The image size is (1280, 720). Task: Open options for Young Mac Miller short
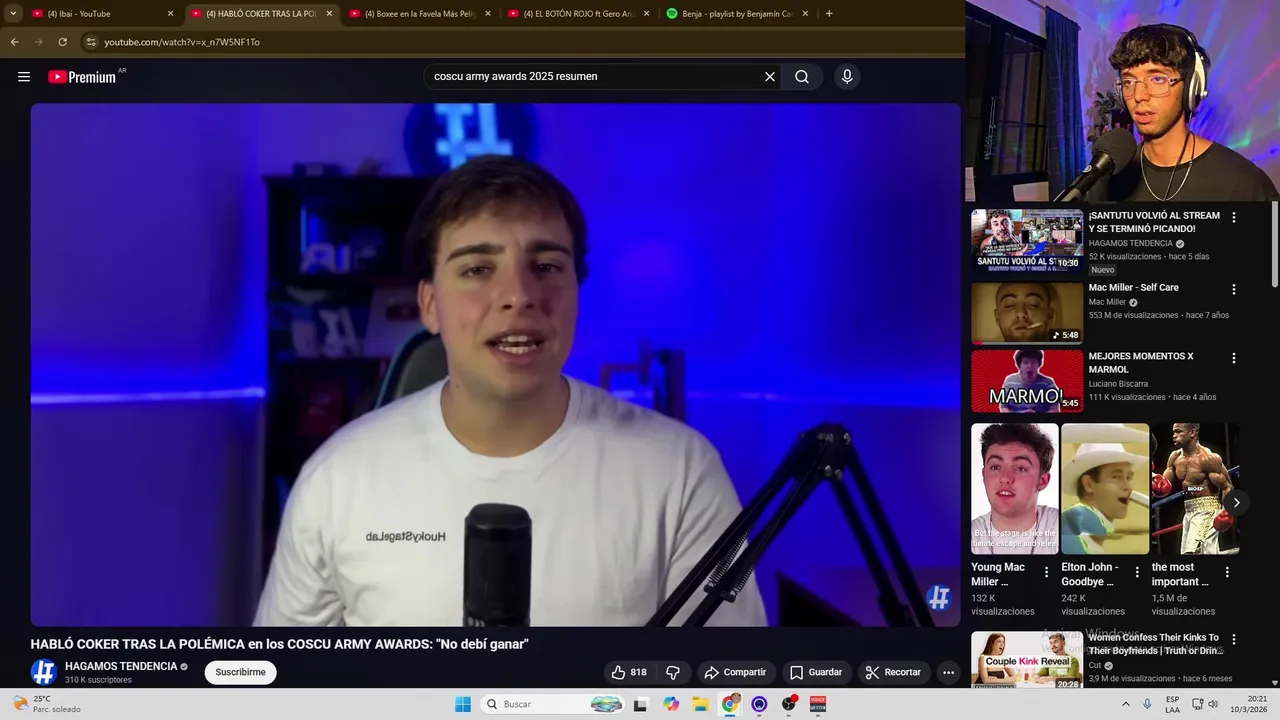[x=1046, y=572]
